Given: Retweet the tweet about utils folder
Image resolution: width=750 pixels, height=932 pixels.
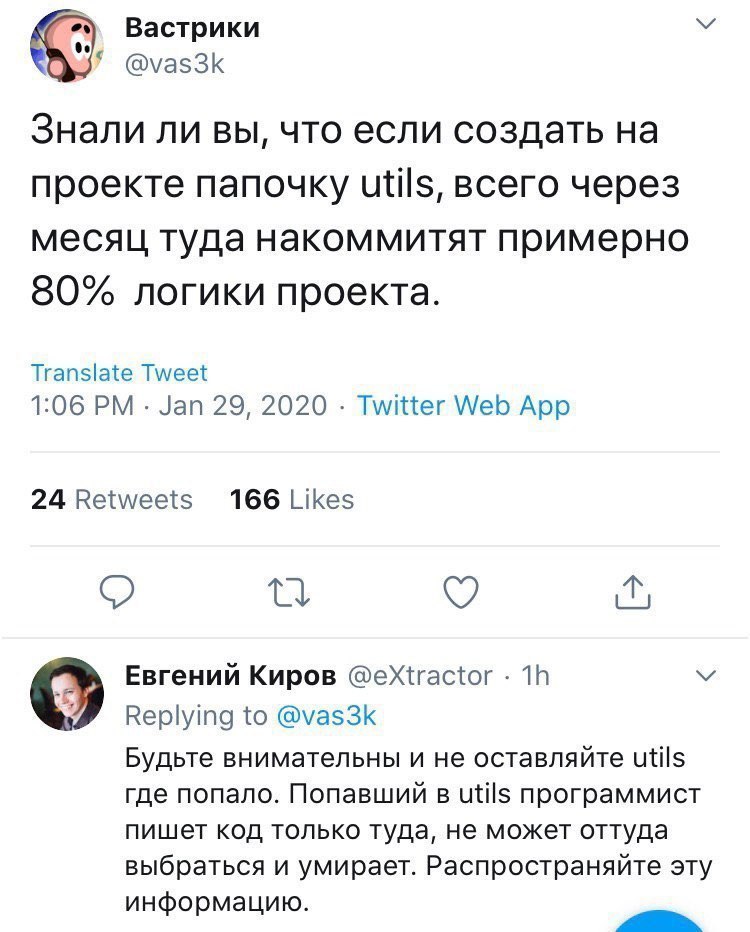Looking at the screenshot, I should (x=289, y=594).
